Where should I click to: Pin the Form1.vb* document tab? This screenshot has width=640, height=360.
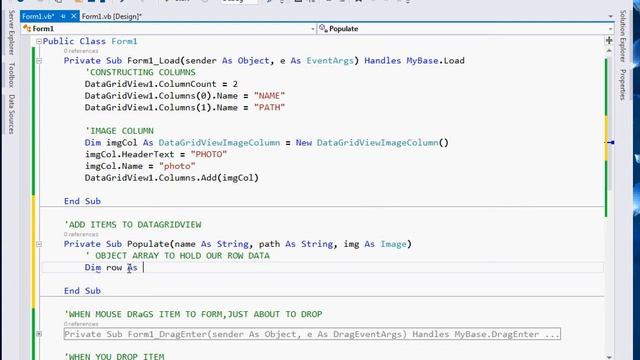63,16
